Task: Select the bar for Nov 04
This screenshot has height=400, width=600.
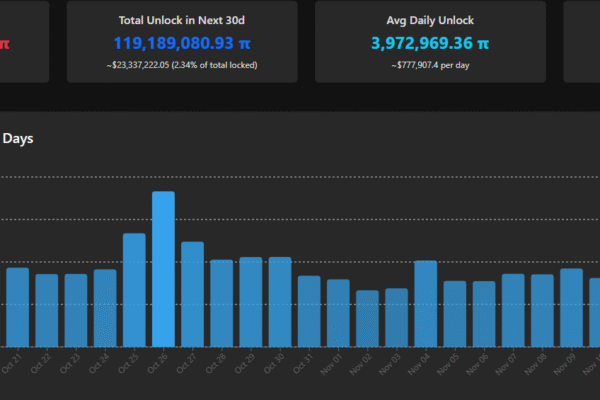Action: [425, 303]
